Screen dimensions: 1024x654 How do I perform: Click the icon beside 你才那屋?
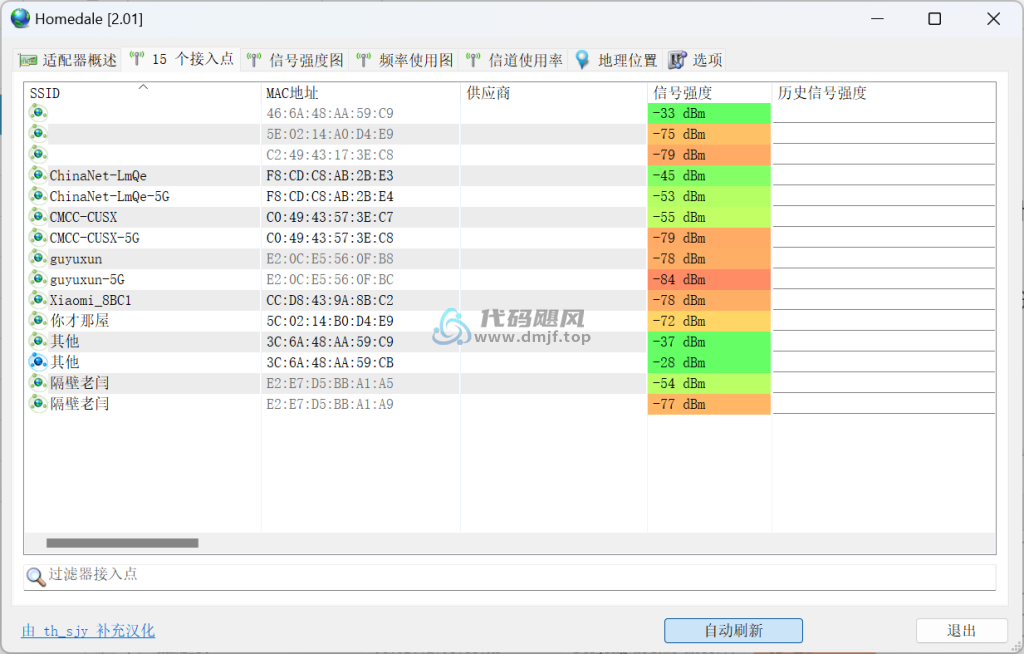[39, 320]
